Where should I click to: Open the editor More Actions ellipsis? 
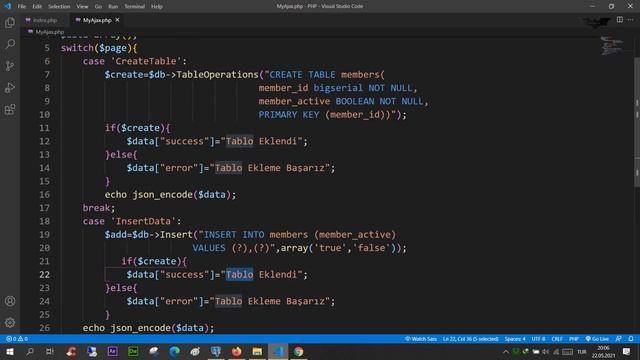click(x=631, y=20)
